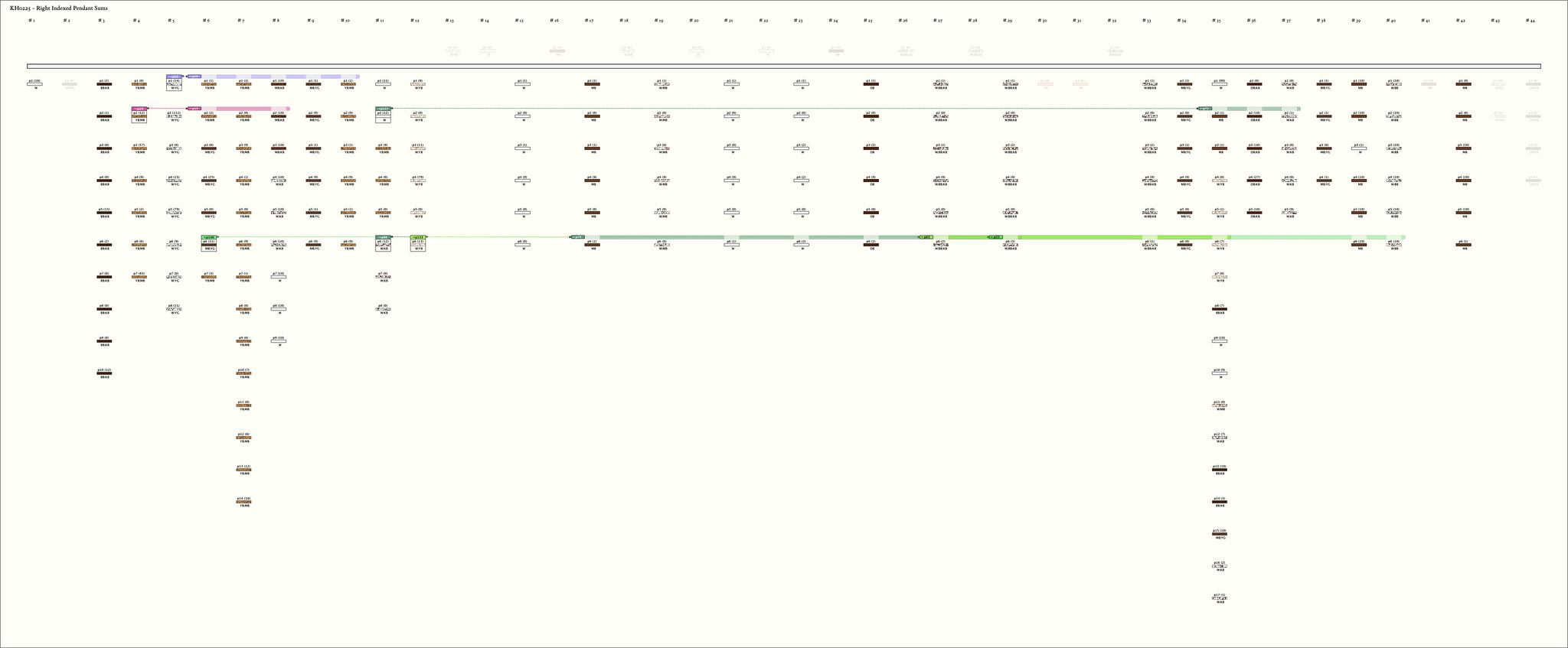The height and width of the screenshot is (648, 1568).
Task: Click pendant p9 (10) in column #8
Action: (278, 341)
